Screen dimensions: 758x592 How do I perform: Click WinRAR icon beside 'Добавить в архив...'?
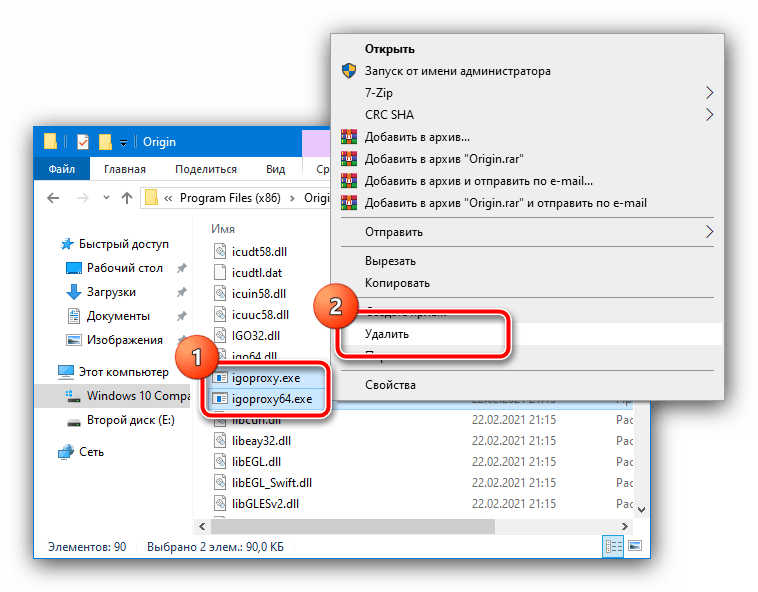(349, 137)
